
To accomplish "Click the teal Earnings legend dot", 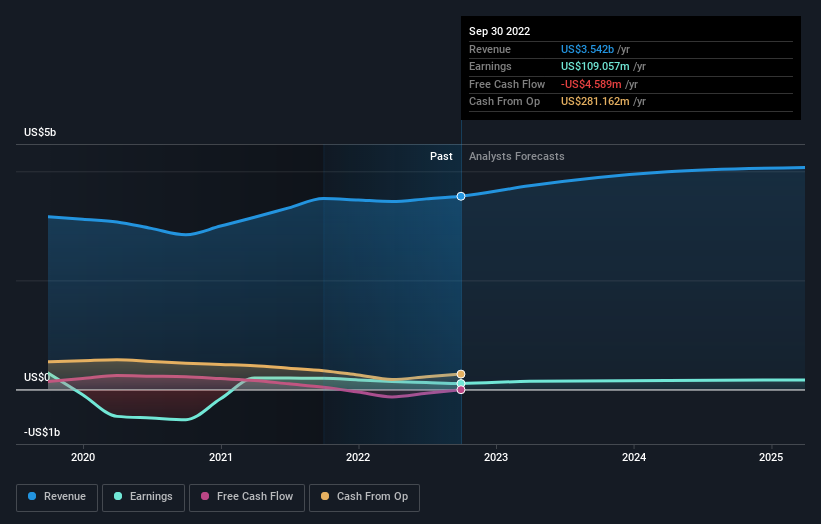I will point(118,496).
